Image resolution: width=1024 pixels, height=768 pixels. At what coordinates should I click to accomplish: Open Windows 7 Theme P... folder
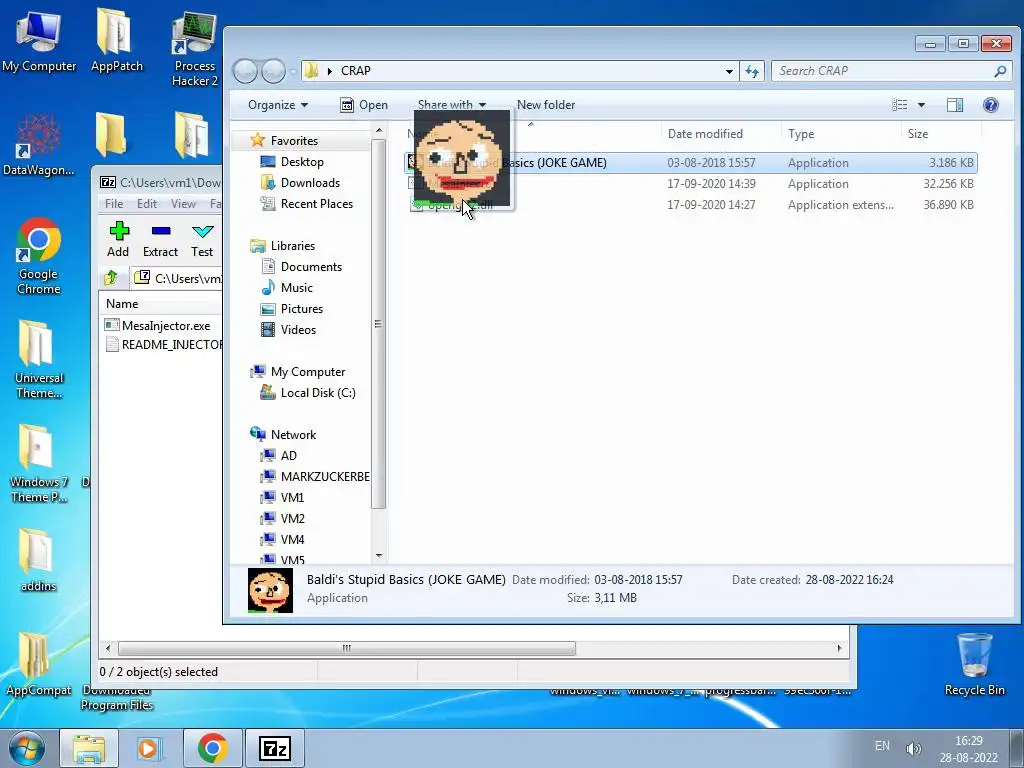tap(39, 464)
